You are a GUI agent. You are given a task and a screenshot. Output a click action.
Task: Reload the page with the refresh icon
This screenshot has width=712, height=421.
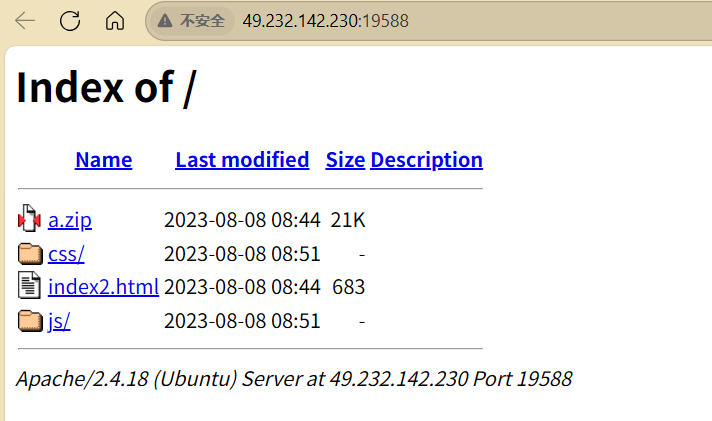(x=70, y=21)
